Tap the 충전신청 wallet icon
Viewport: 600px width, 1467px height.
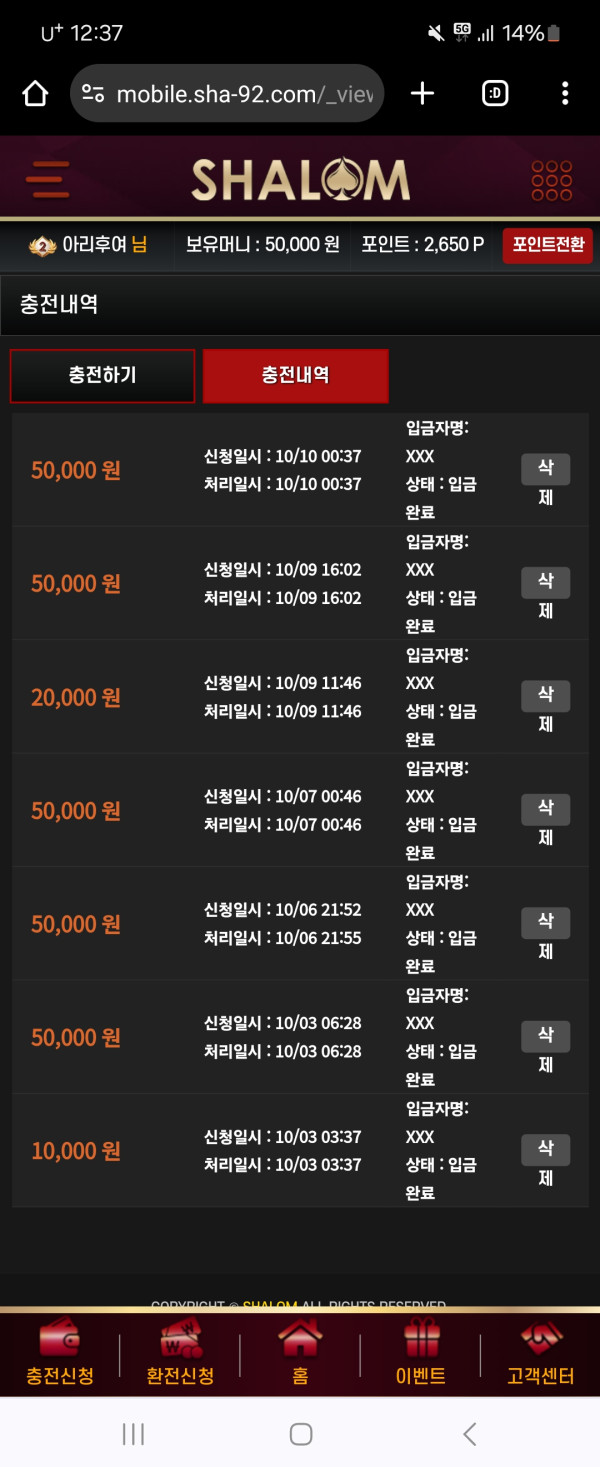coord(60,1339)
